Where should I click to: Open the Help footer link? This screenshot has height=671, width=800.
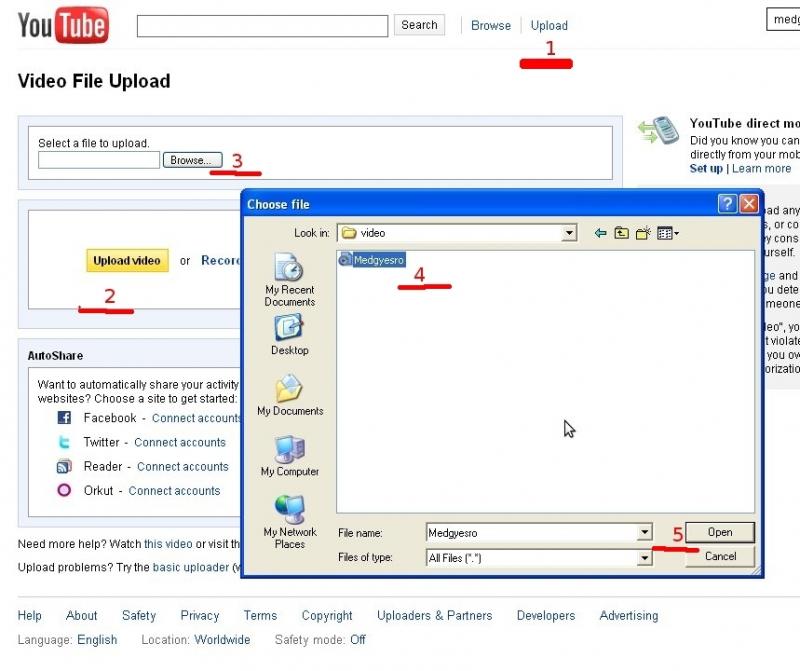(30, 615)
